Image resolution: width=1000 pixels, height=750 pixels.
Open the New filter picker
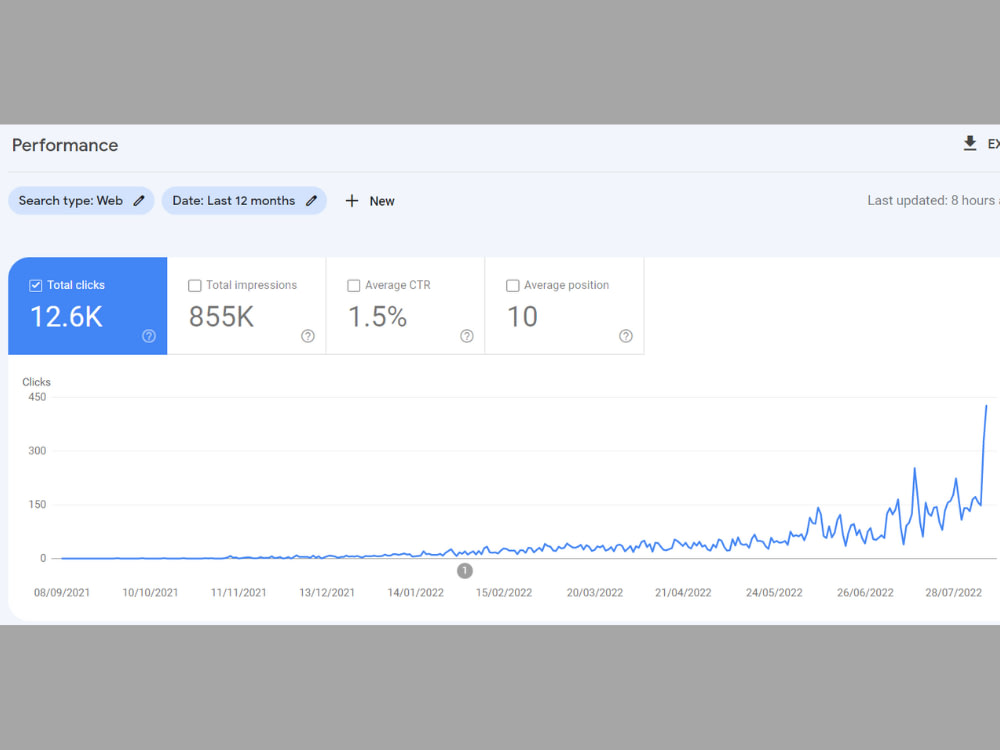point(369,200)
